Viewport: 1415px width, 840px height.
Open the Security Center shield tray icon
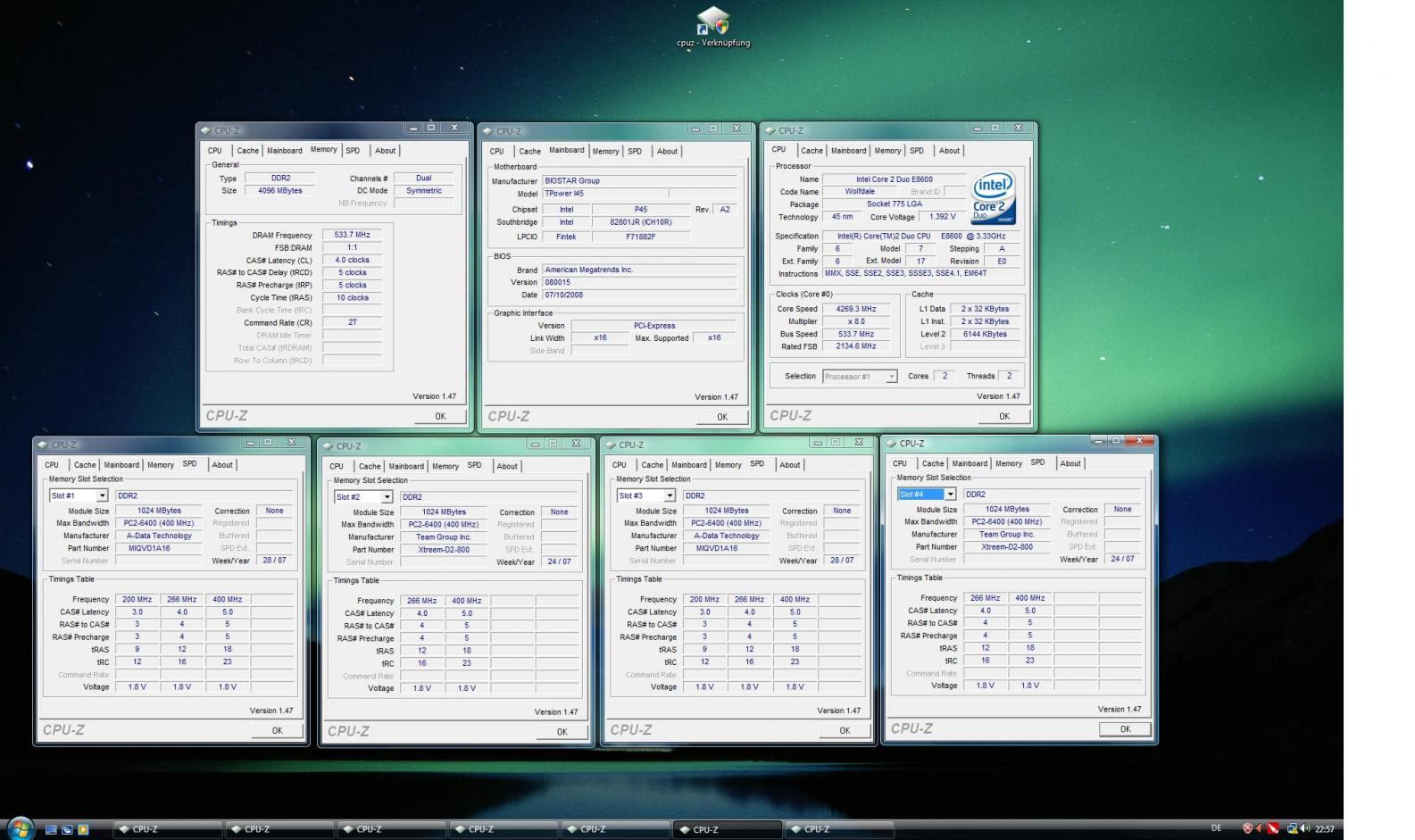click(1247, 828)
